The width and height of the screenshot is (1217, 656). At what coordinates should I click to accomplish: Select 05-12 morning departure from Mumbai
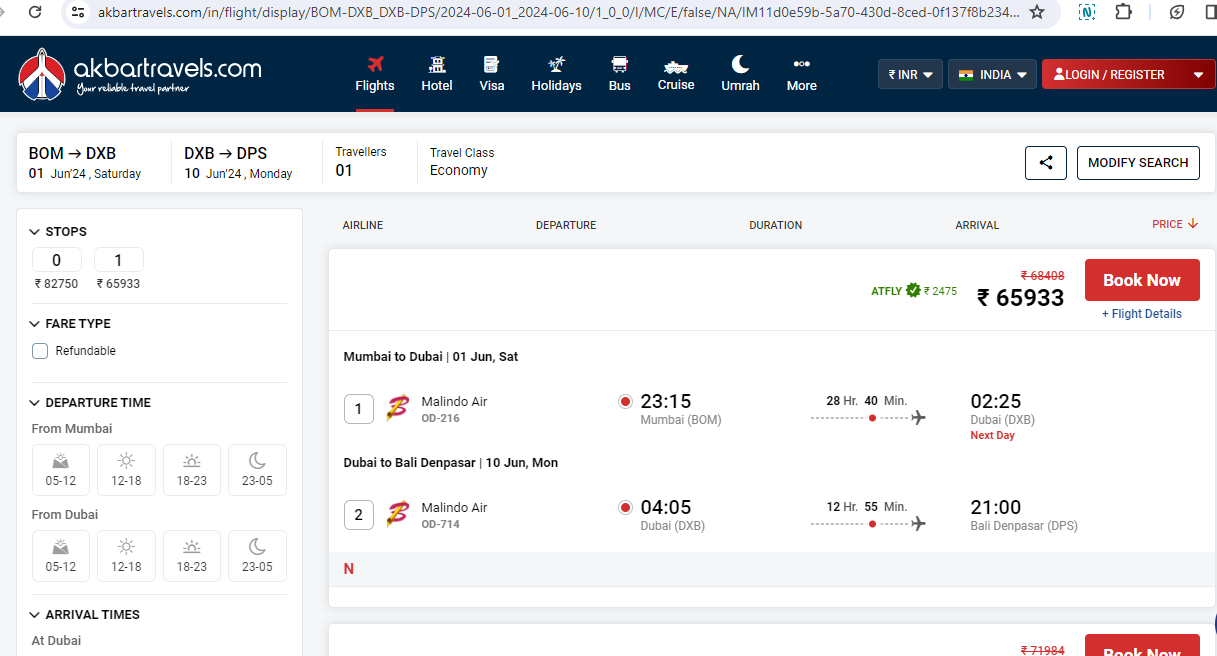[61, 470]
